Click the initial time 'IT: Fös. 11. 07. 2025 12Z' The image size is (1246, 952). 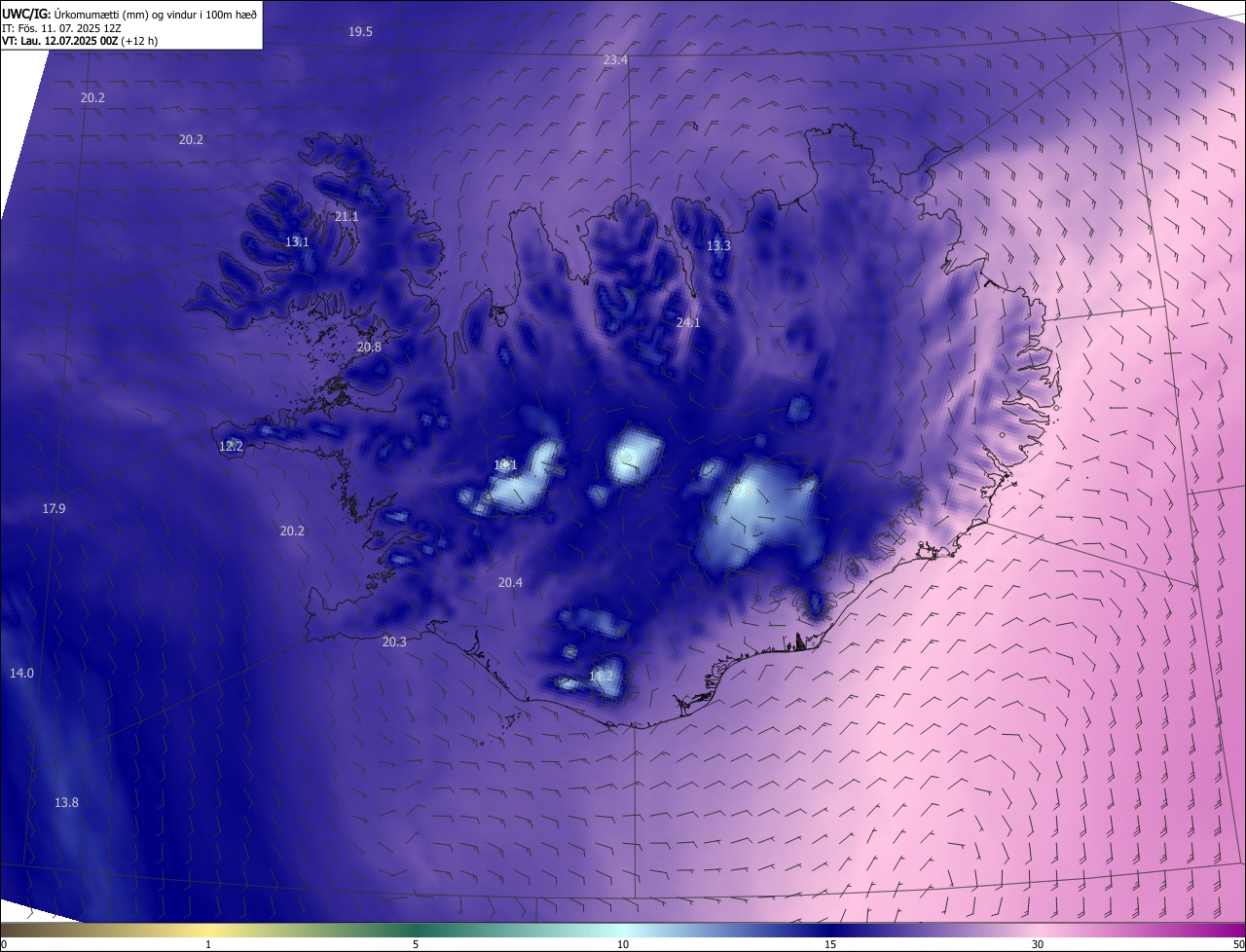click(x=61, y=27)
